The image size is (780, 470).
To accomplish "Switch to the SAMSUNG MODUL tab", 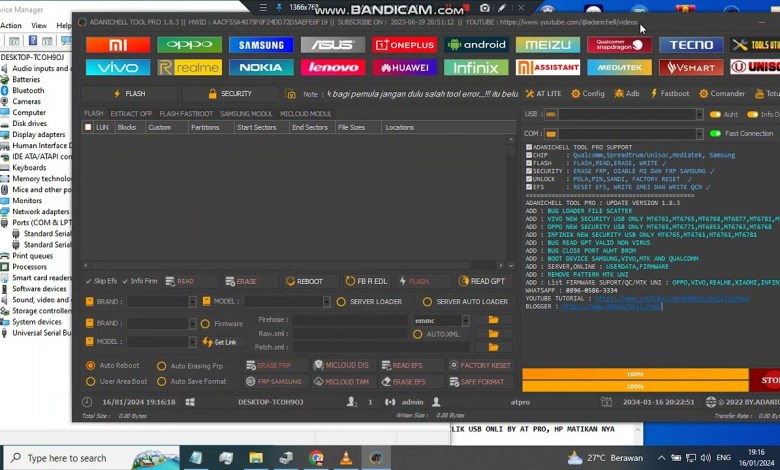I will coord(246,114).
